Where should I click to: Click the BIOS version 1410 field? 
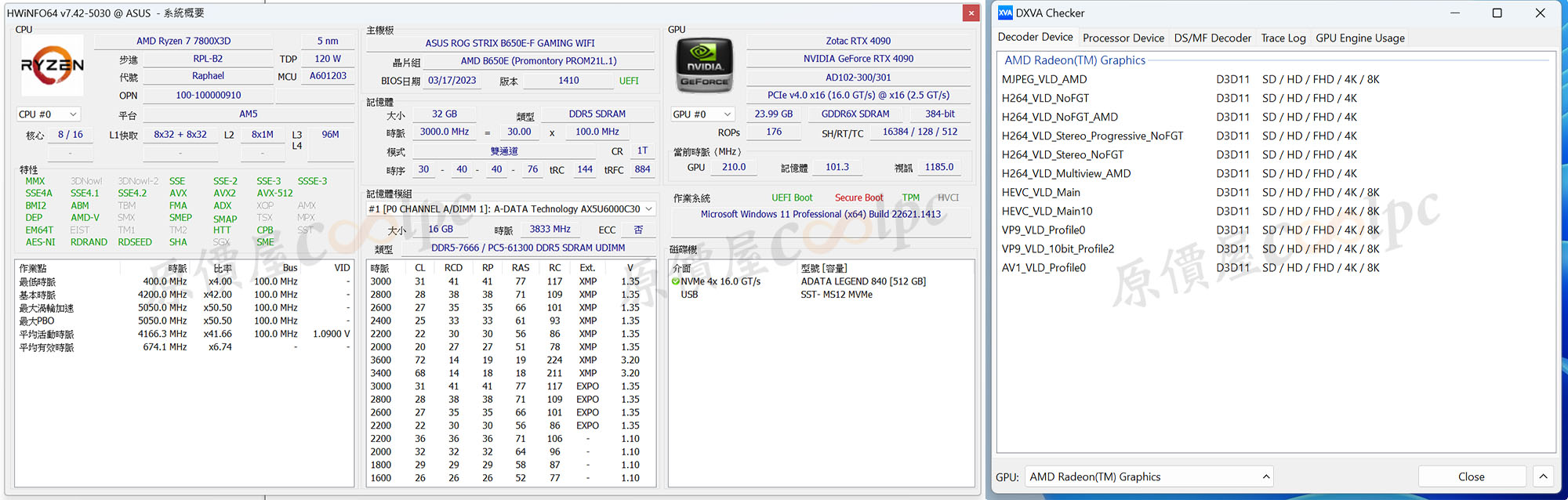coord(568,81)
